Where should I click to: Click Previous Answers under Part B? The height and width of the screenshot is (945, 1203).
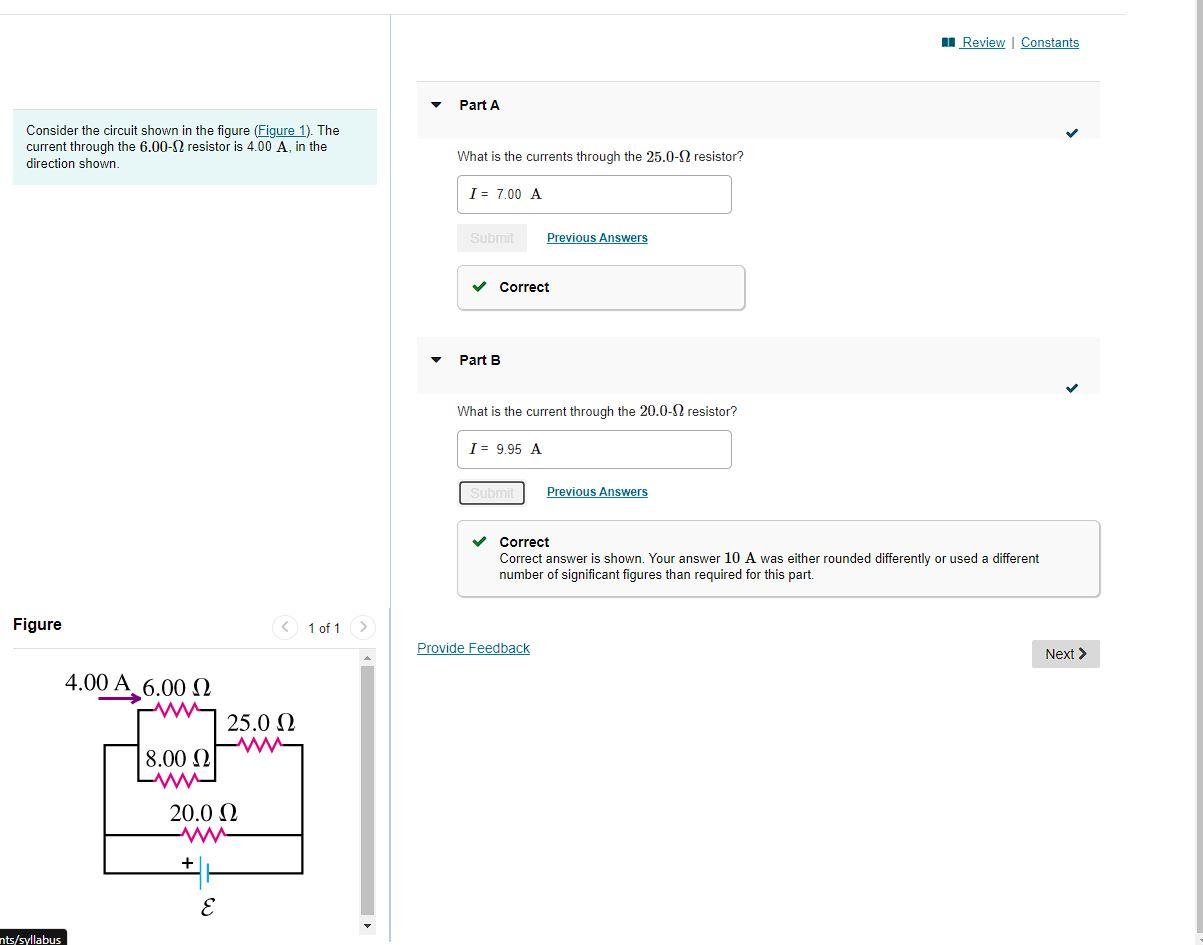click(596, 491)
